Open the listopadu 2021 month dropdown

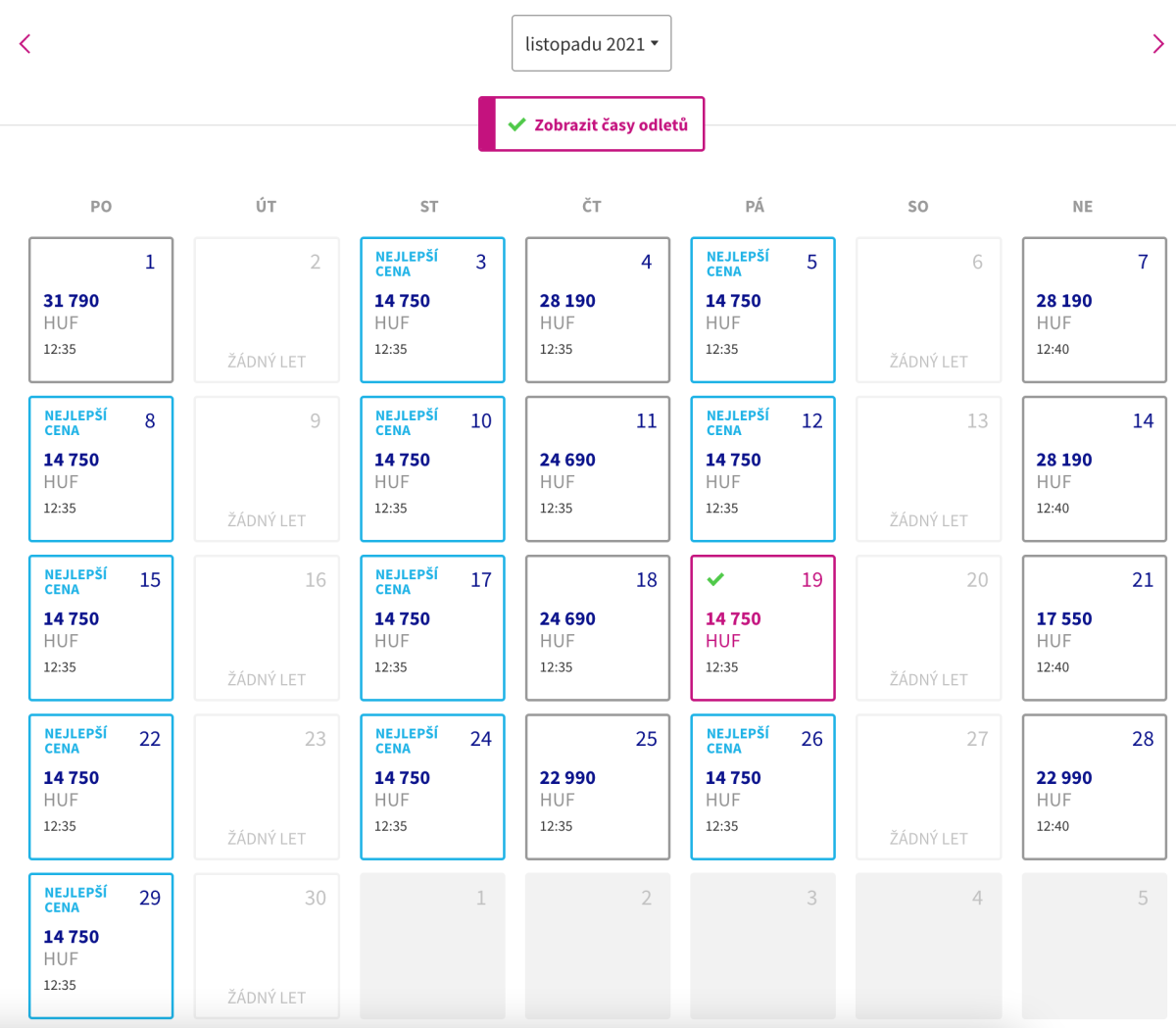pyautogui.click(x=591, y=44)
